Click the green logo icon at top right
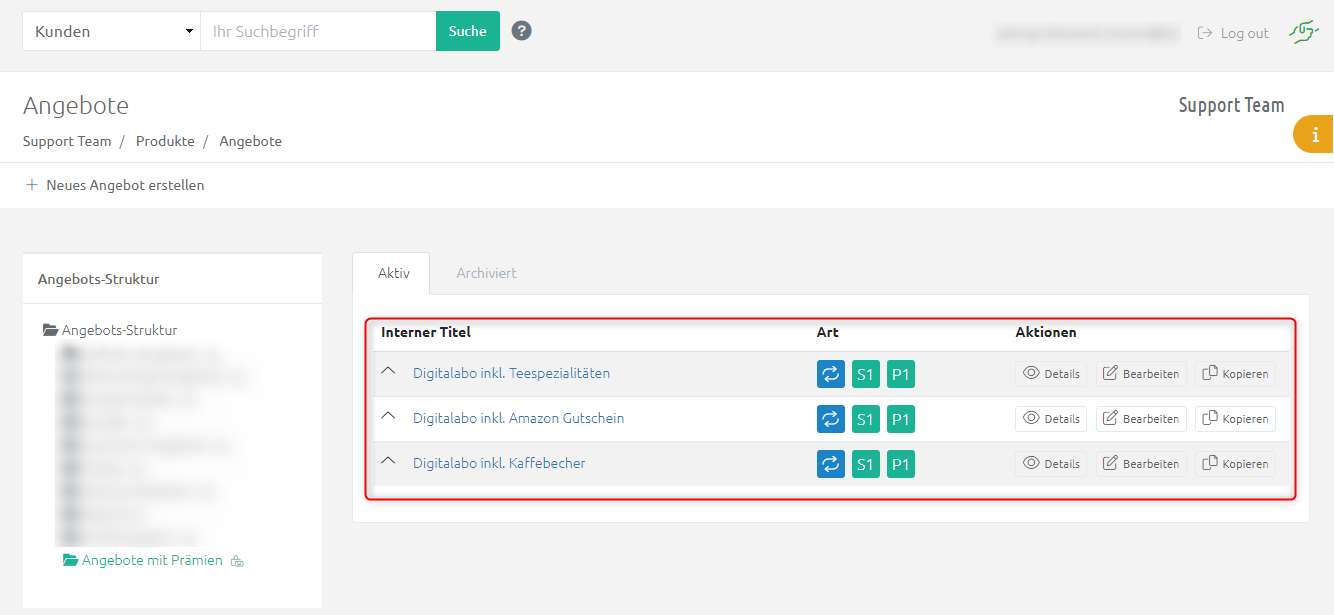This screenshot has width=1334, height=615. (1303, 32)
